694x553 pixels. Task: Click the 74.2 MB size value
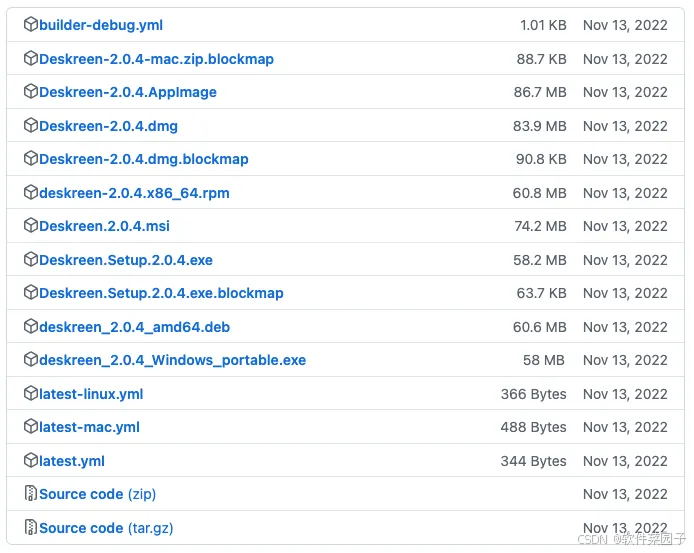point(540,226)
